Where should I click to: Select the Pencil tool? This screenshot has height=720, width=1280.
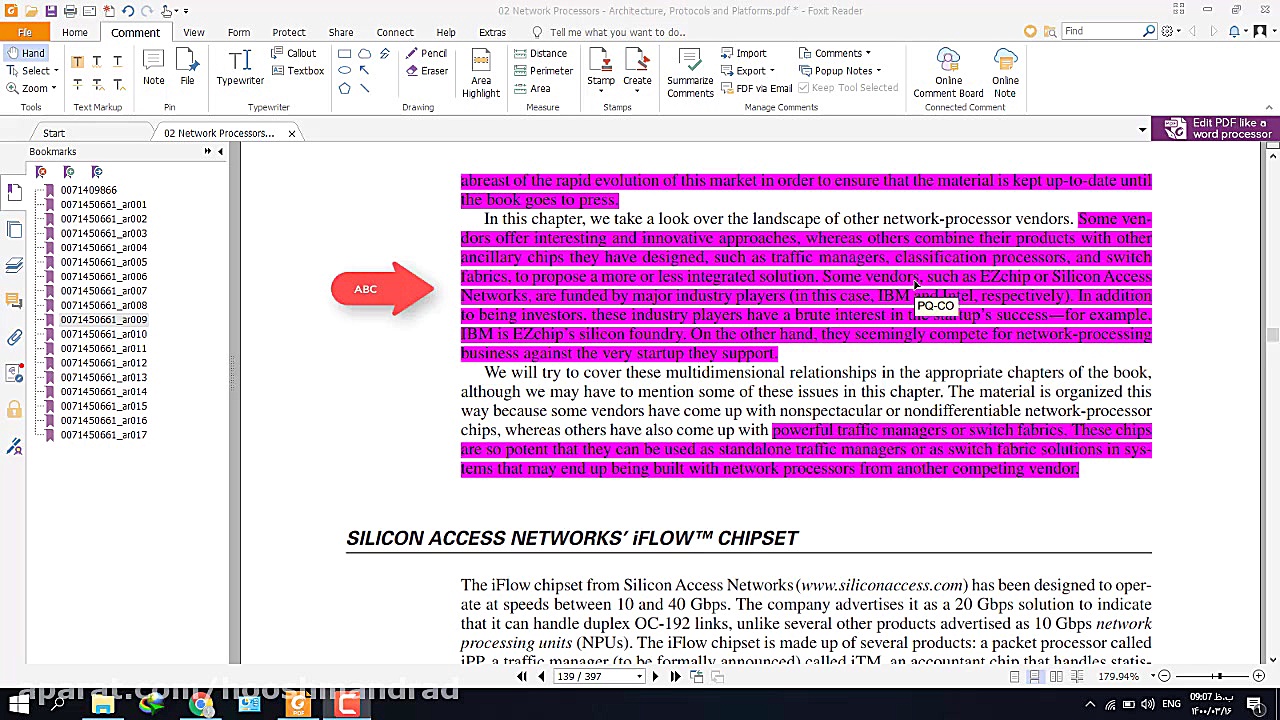[x=427, y=53]
